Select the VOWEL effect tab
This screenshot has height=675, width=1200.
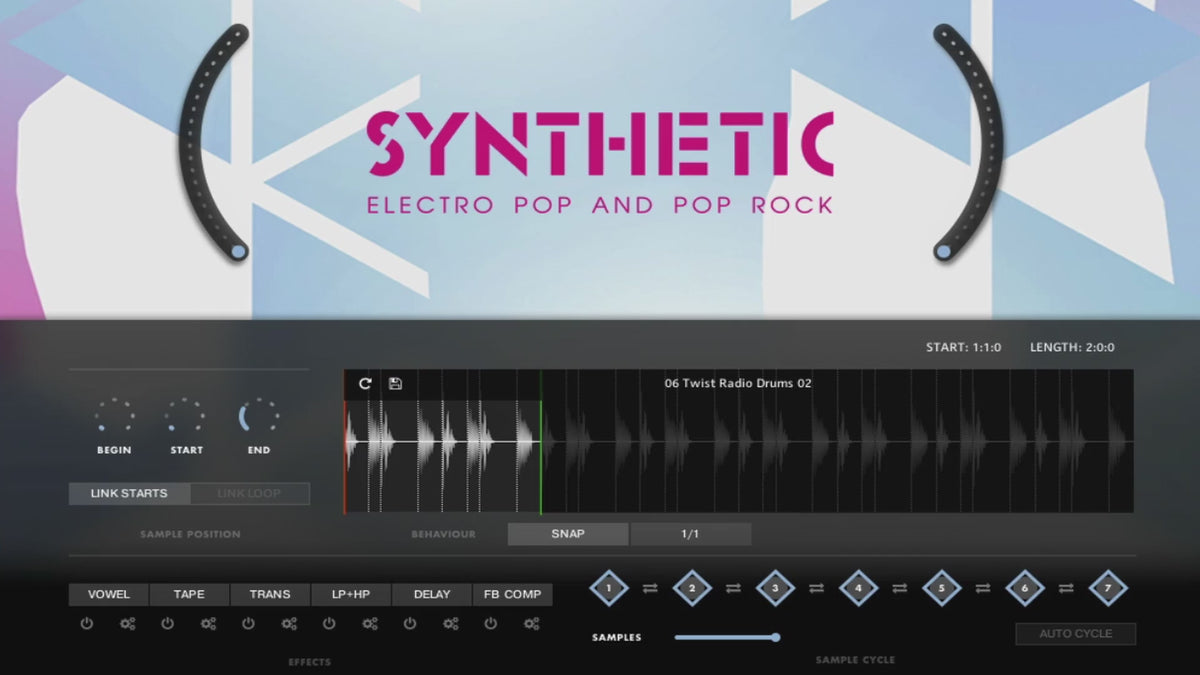tap(108, 594)
